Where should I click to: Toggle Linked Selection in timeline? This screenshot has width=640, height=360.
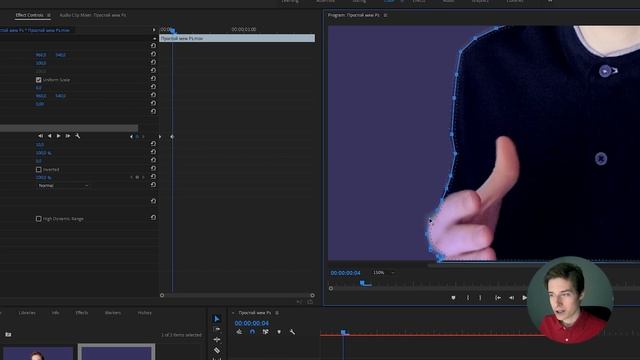tap(266, 332)
